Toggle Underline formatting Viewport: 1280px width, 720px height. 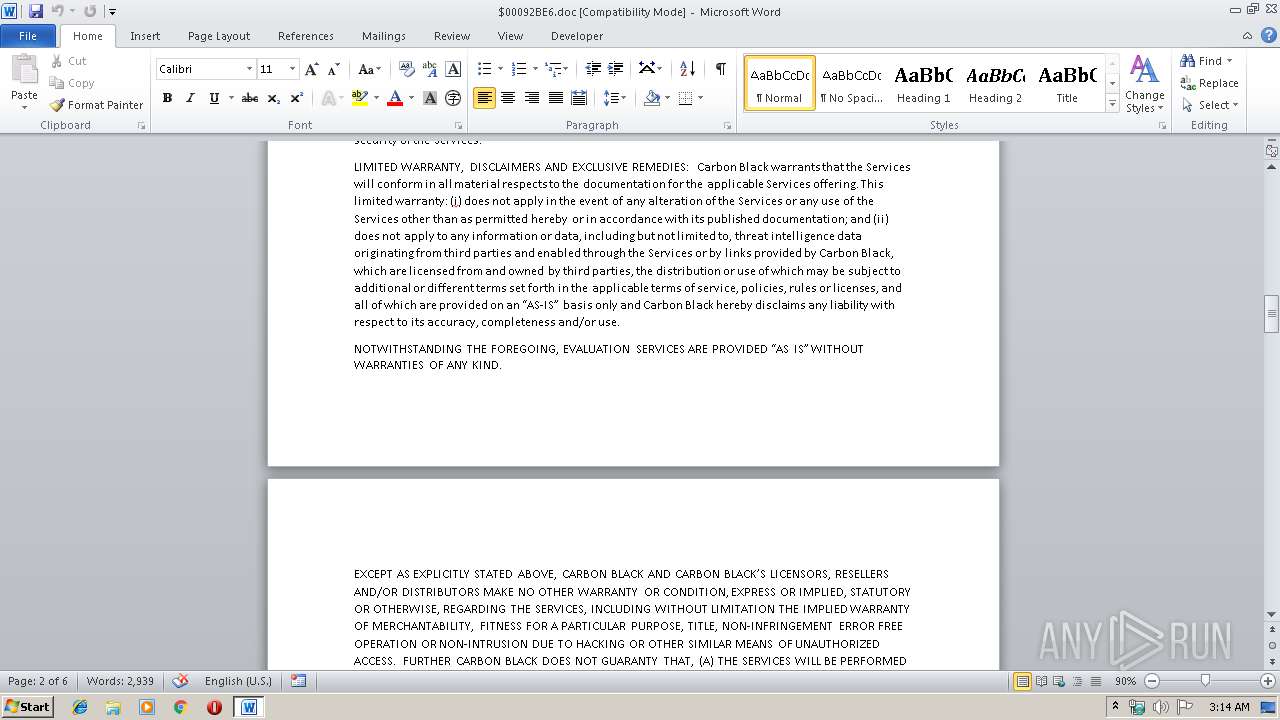[214, 98]
